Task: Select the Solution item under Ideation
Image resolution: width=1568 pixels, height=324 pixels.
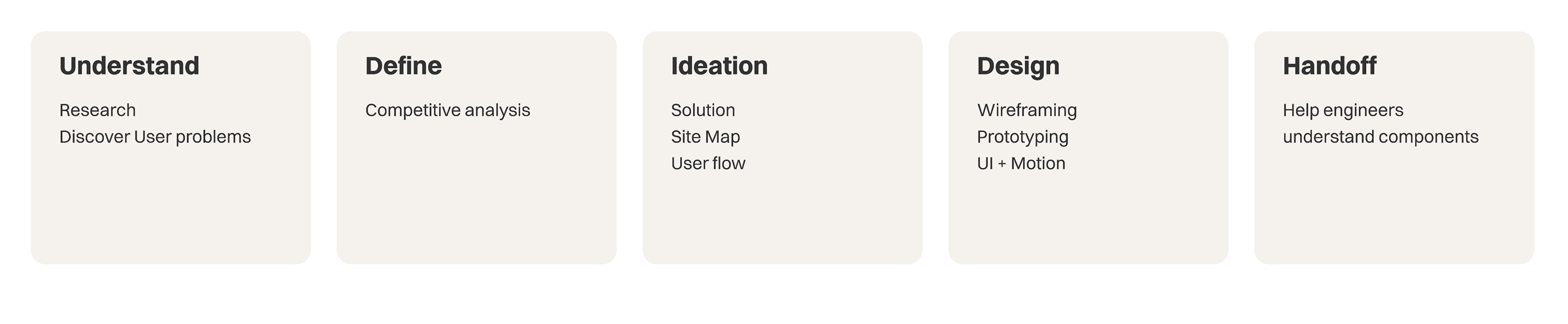Action: tap(703, 110)
